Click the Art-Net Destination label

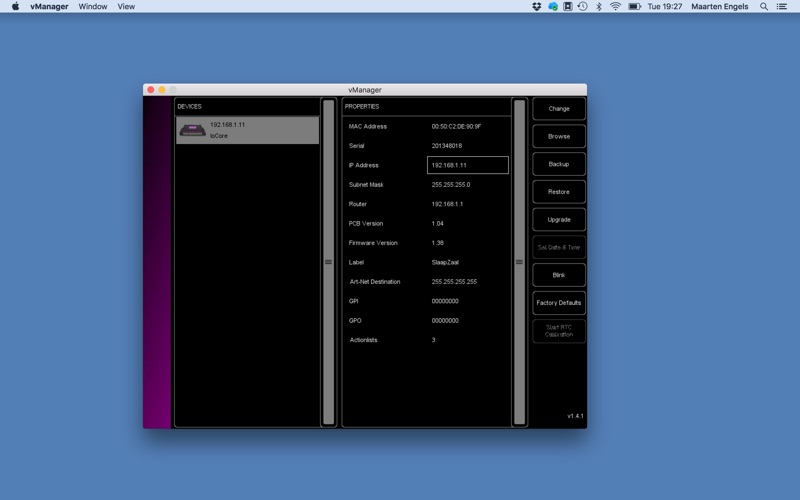click(374, 282)
